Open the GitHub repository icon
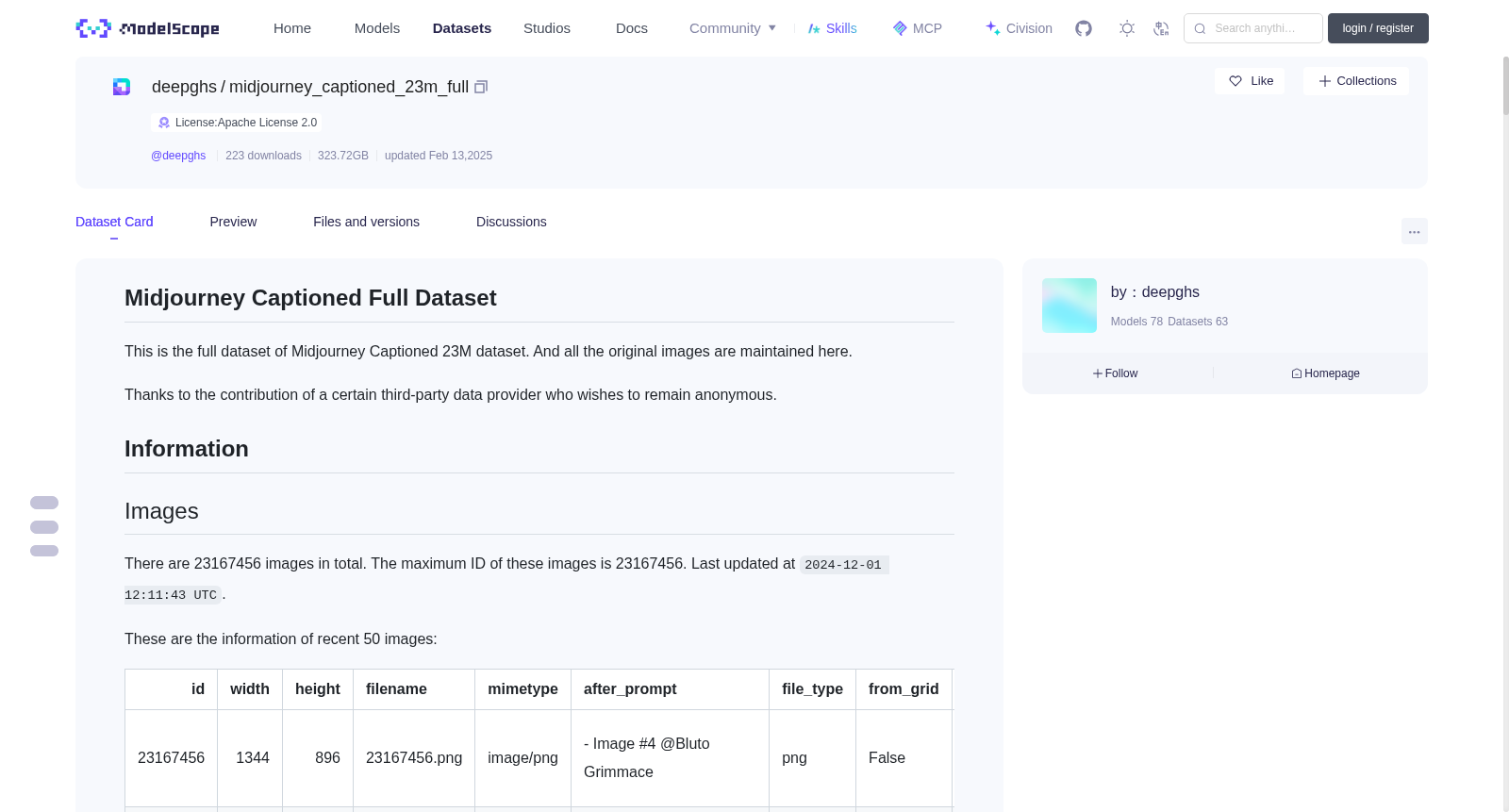1509x812 pixels. (1084, 28)
